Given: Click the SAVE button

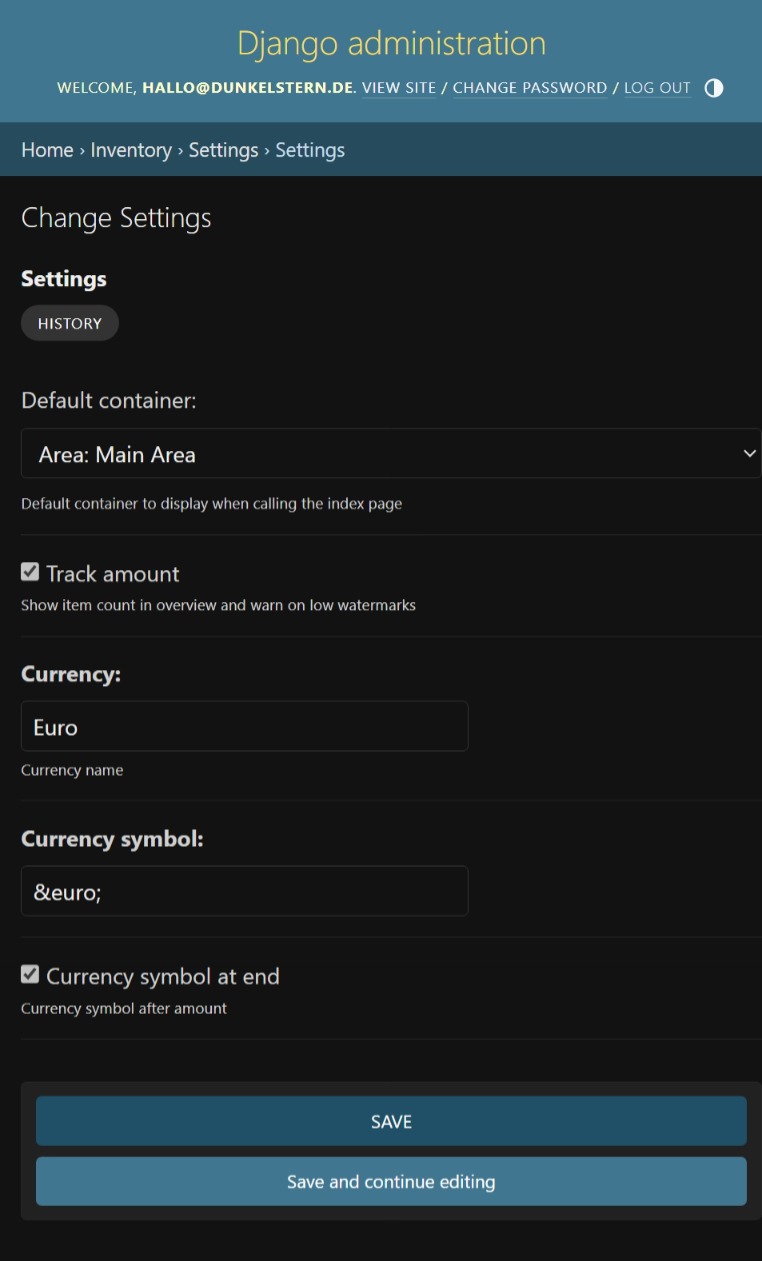Looking at the screenshot, I should 391,1121.
